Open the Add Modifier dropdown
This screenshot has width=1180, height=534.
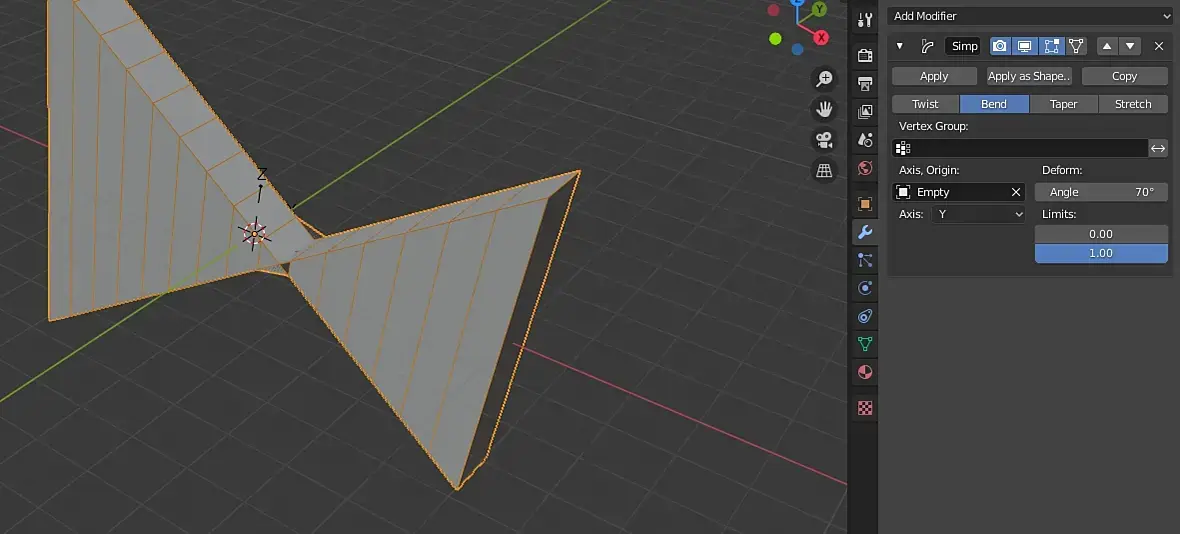(x=1029, y=16)
